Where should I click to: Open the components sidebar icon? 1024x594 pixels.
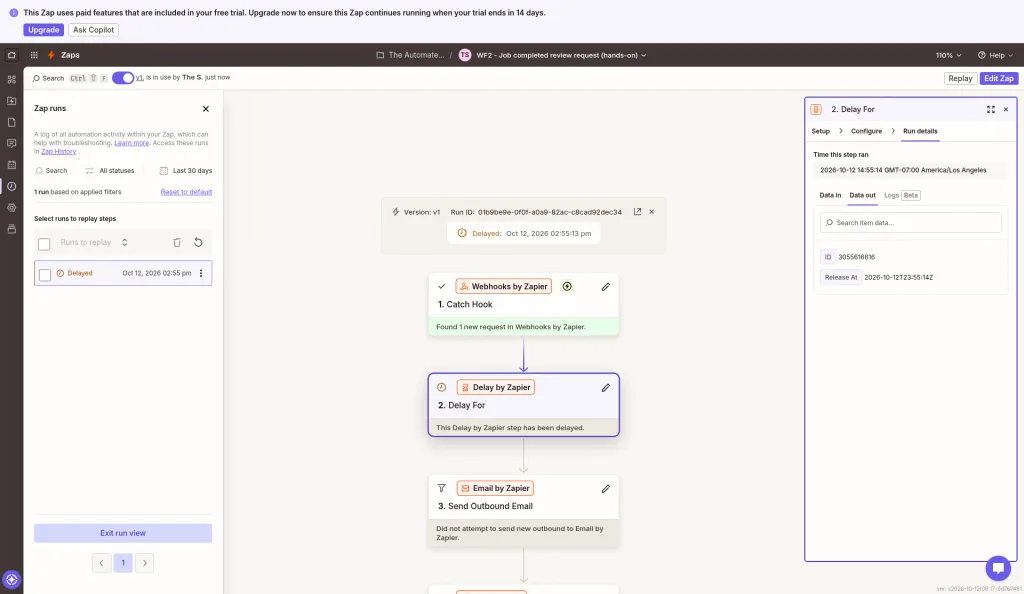click(11, 80)
